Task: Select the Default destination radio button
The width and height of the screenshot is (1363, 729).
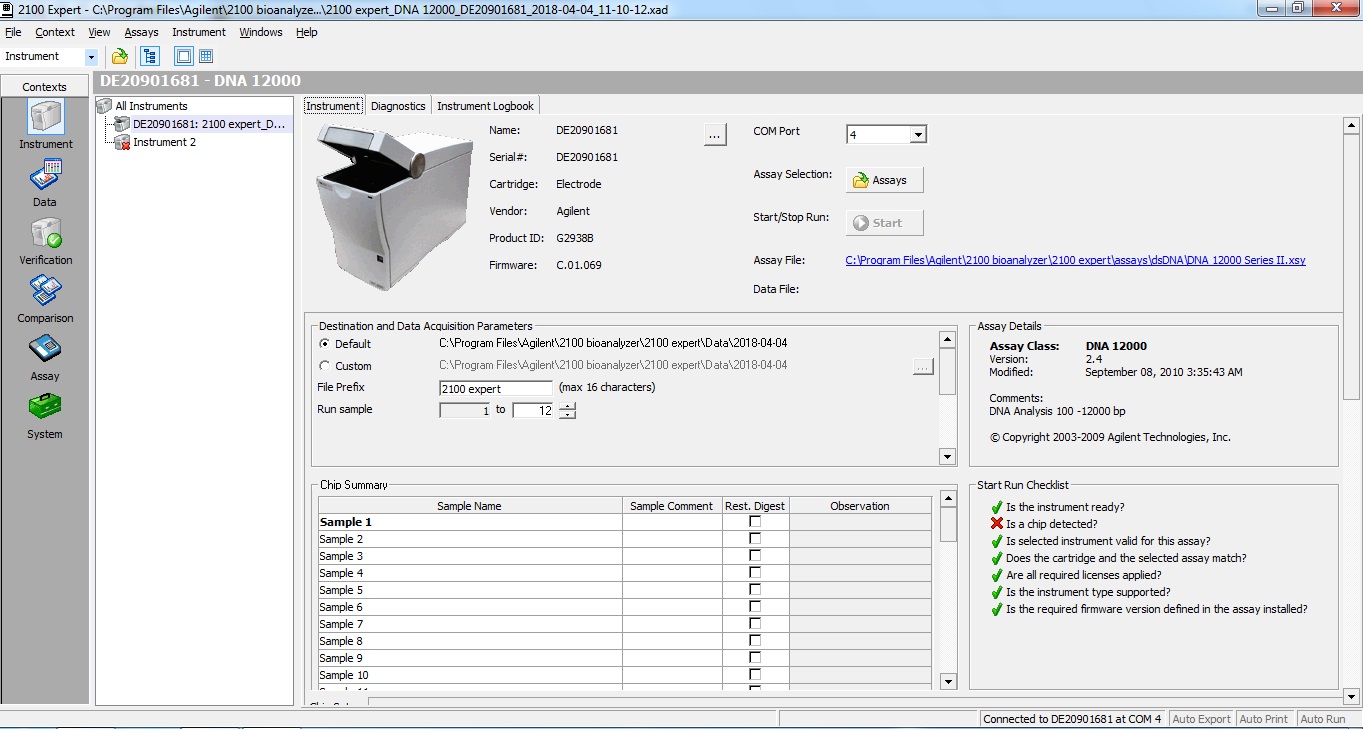Action: (324, 343)
